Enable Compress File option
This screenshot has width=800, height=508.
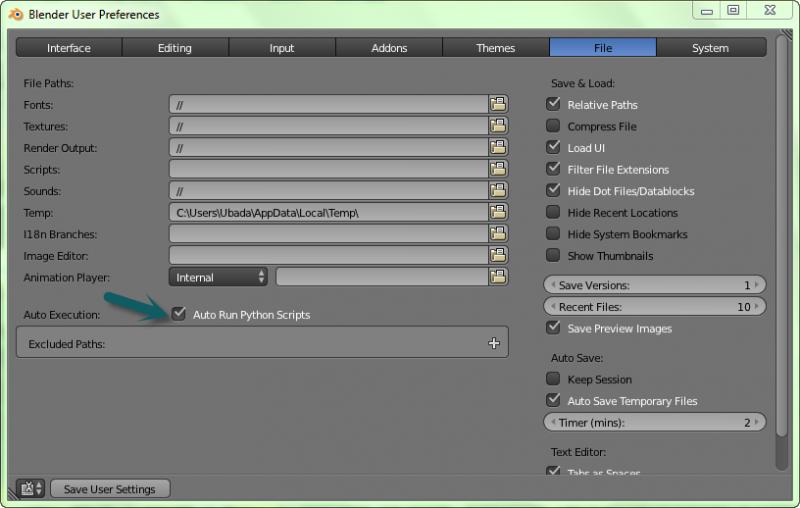pyautogui.click(x=553, y=125)
